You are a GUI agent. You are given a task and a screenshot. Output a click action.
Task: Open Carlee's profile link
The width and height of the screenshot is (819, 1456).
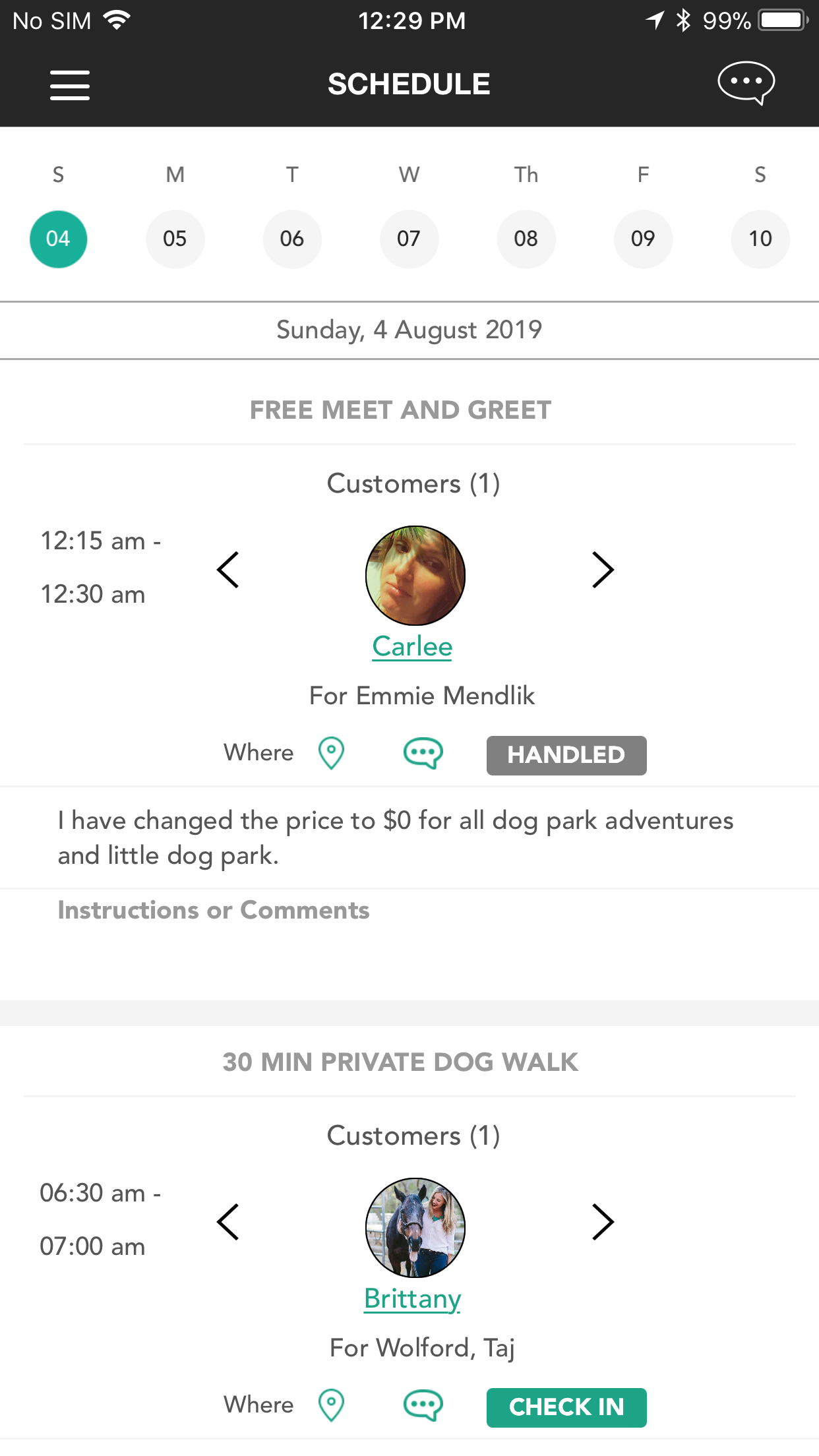pos(412,647)
